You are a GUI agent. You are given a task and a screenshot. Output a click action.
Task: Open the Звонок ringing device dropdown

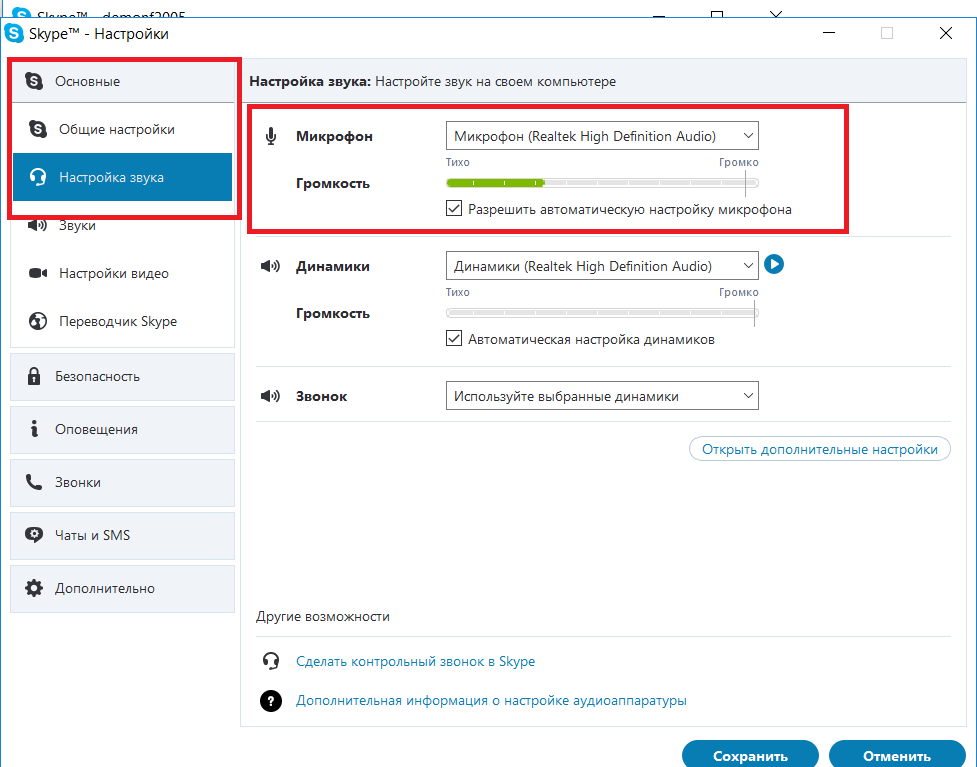pyautogui.click(x=602, y=396)
